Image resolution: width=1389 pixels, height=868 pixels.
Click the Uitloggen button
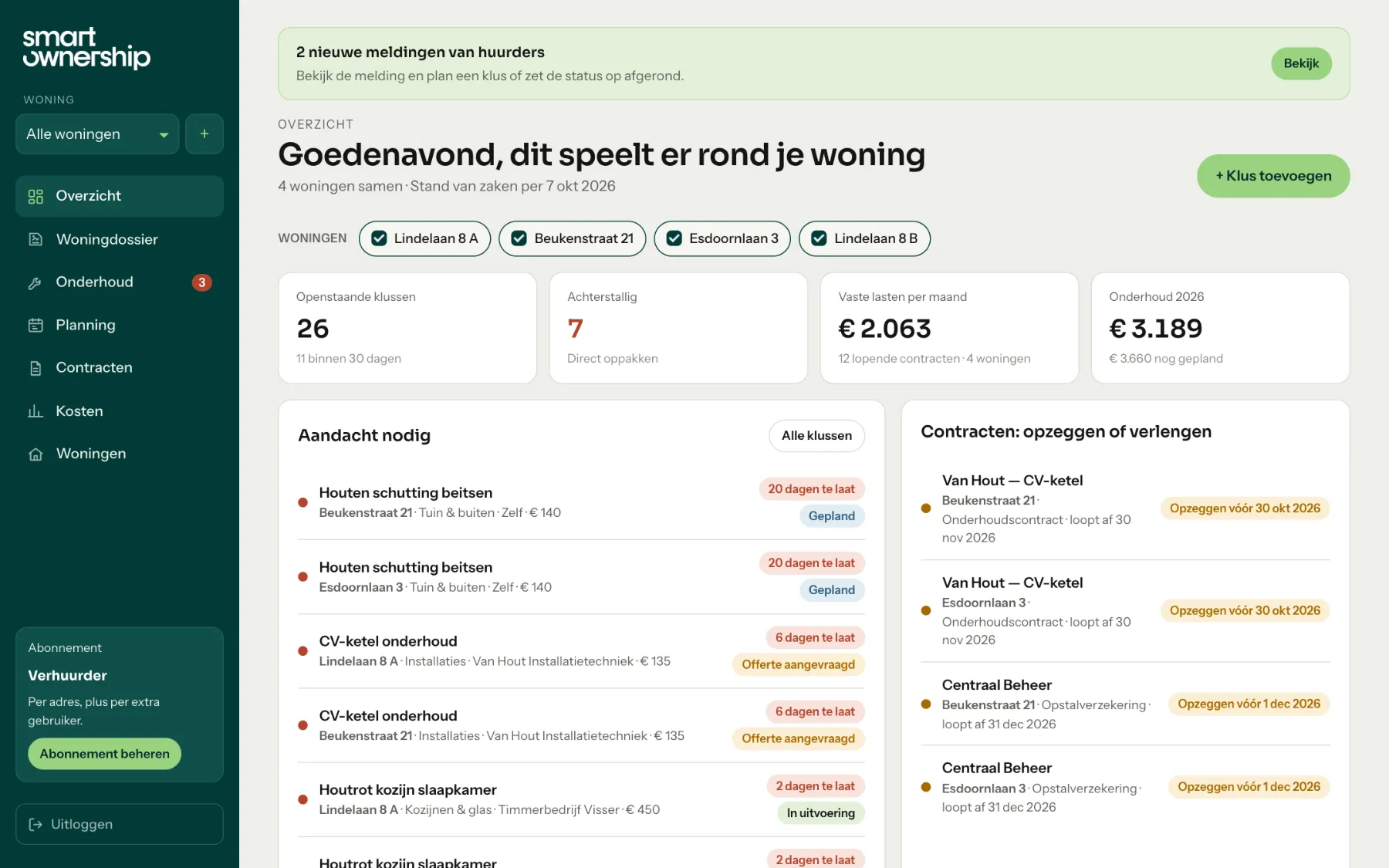(120, 824)
